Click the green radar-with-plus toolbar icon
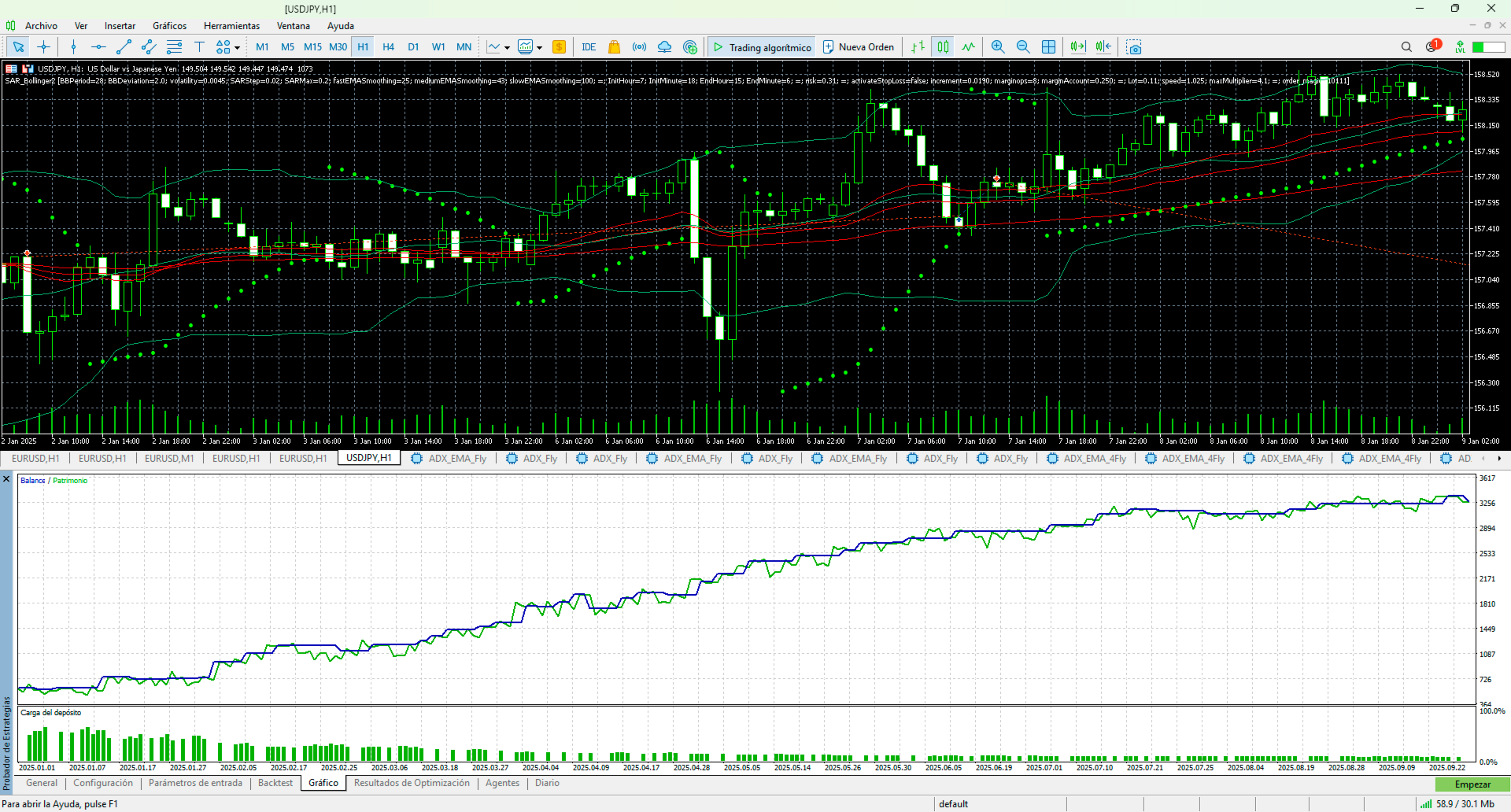Screen dimensions: 1511x812 coord(690,47)
